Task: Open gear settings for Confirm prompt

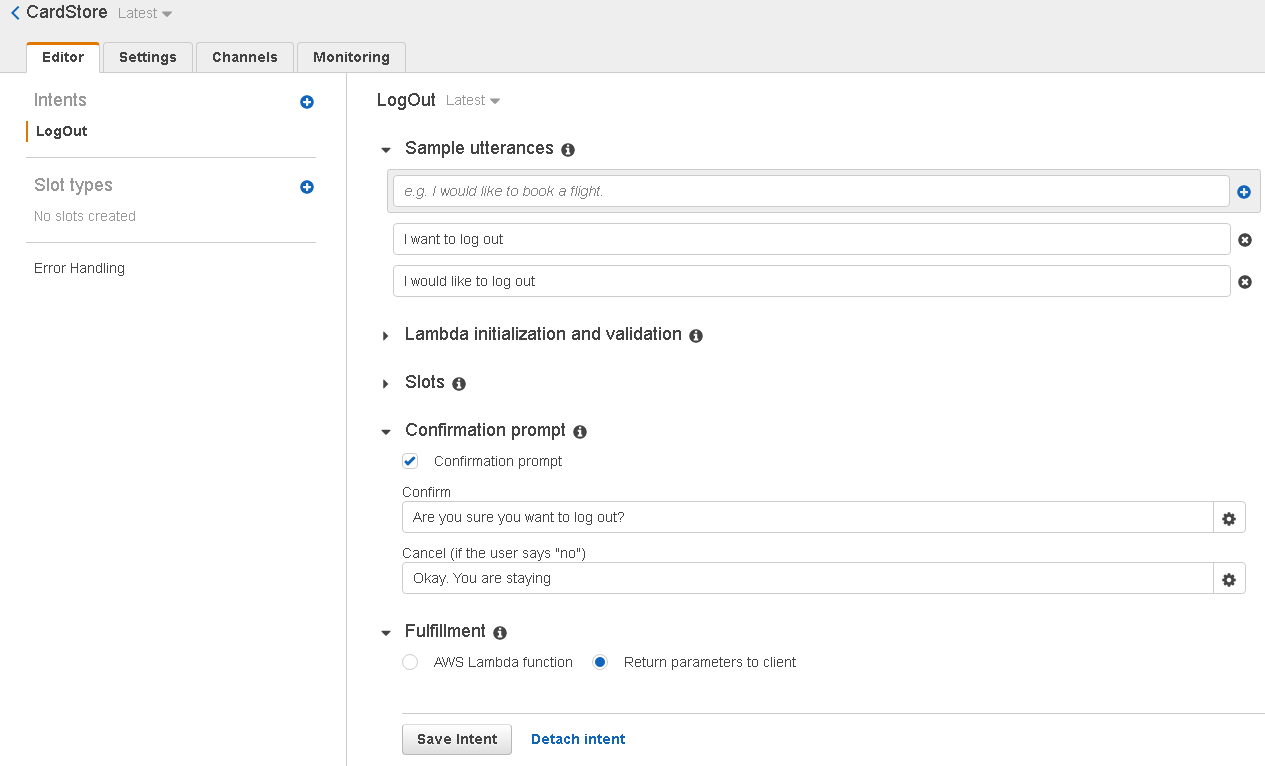Action: (x=1229, y=518)
